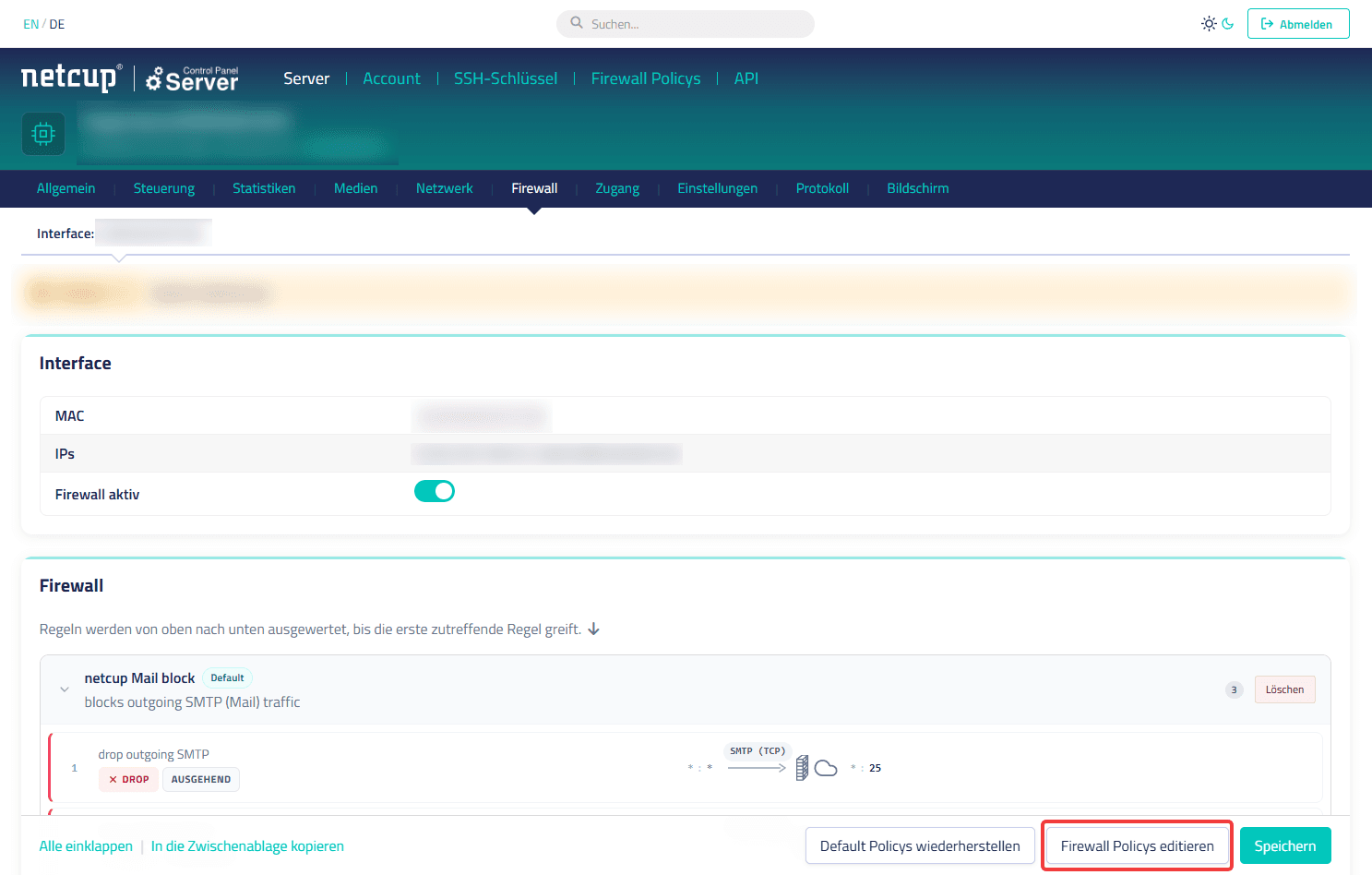Collapse the netcup Mail block policy
The width and height of the screenshot is (1372, 875).
pyautogui.click(x=65, y=689)
